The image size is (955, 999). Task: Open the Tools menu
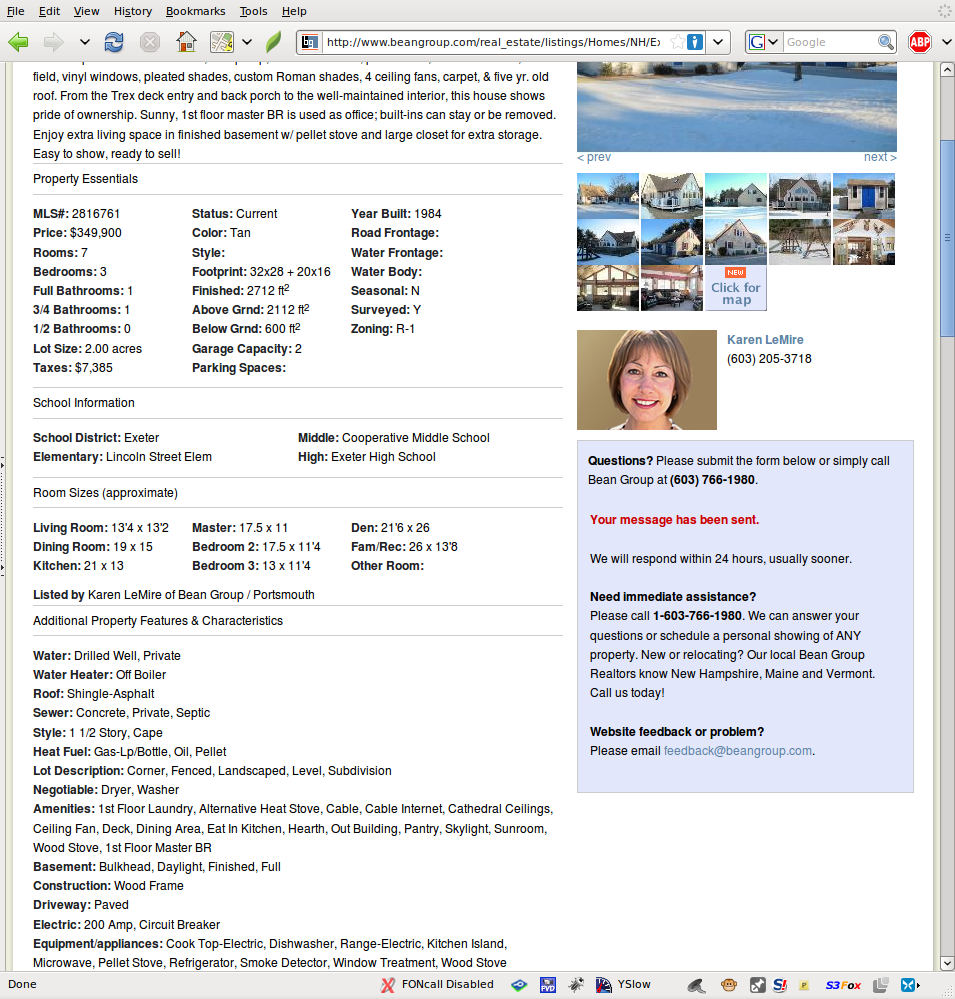(254, 11)
